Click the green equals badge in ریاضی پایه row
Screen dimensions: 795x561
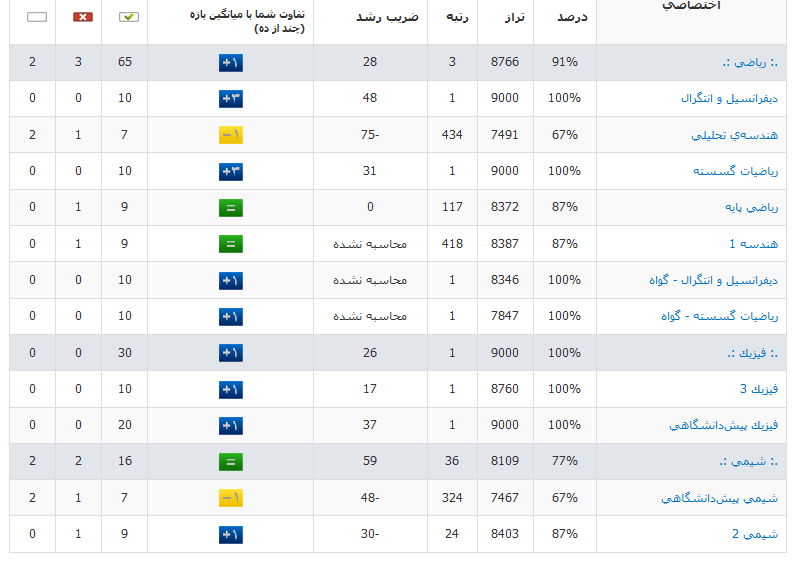click(231, 207)
